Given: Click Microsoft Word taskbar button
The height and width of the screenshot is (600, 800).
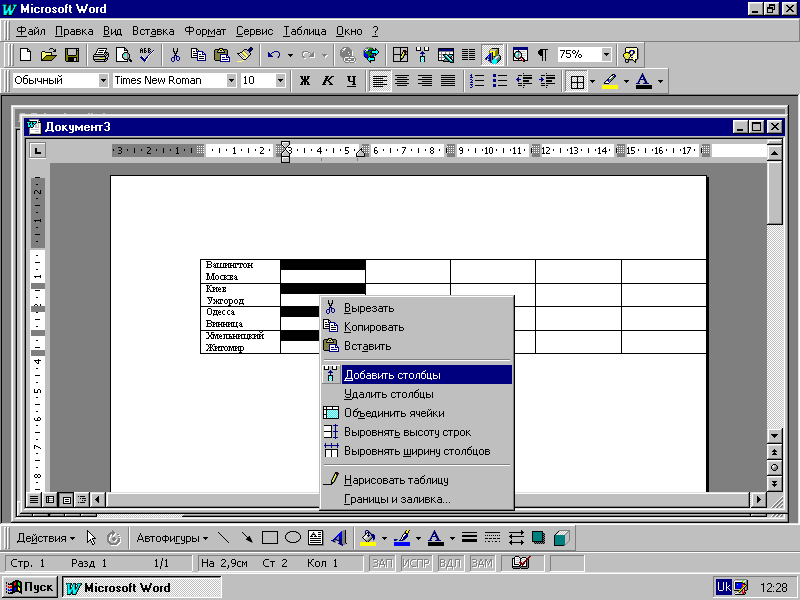Looking at the screenshot, I should (x=142, y=587).
